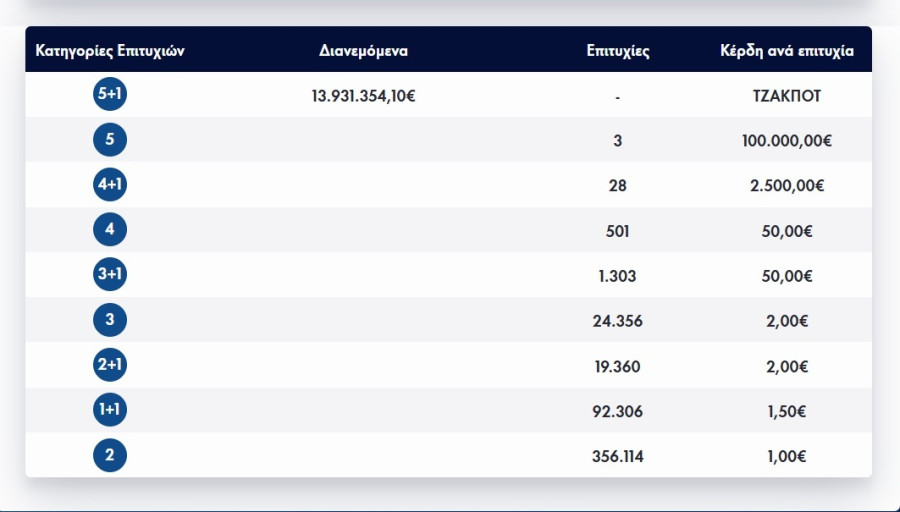Click the 5+1 category badge
Image resolution: width=900 pixels, height=512 pixels.
pyautogui.click(x=110, y=96)
